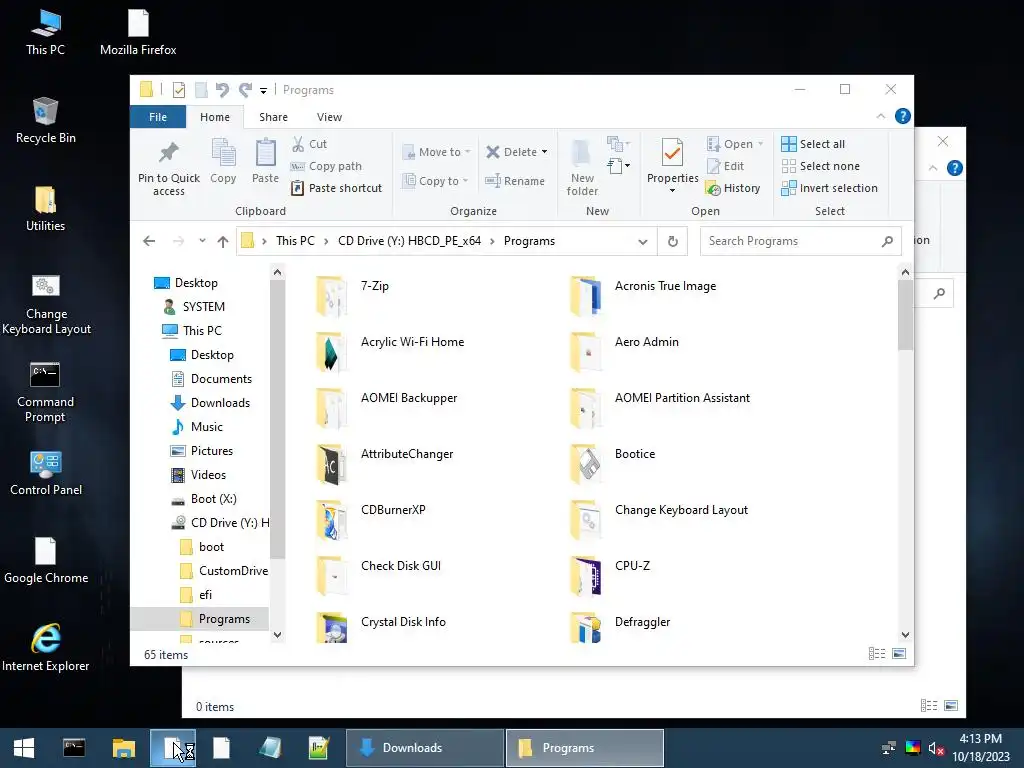Click Copy path in Clipboard group
This screenshot has height=768, width=1024.
326,166
